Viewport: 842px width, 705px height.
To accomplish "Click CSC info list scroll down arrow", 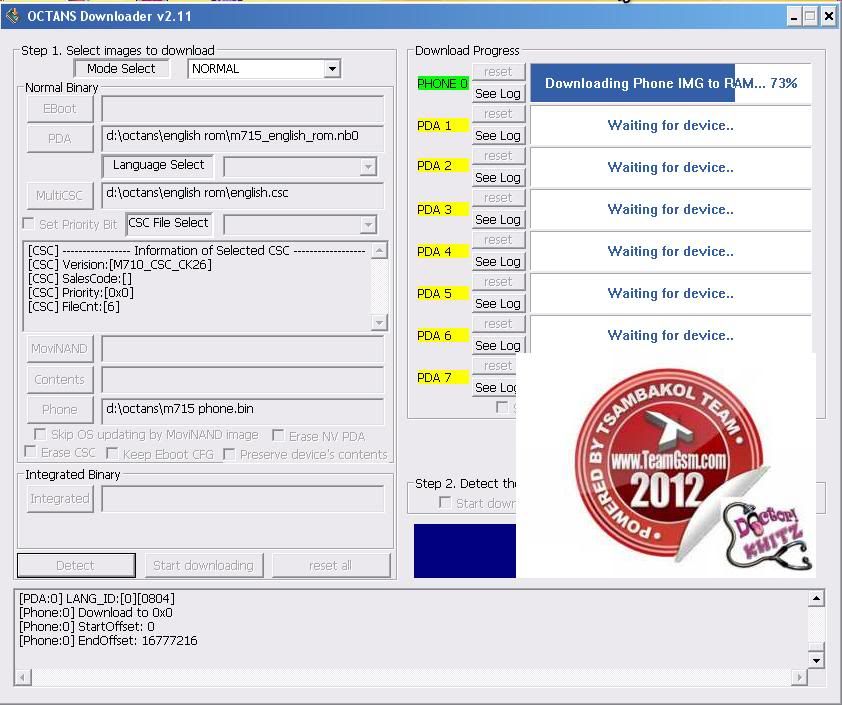I will 379,322.
